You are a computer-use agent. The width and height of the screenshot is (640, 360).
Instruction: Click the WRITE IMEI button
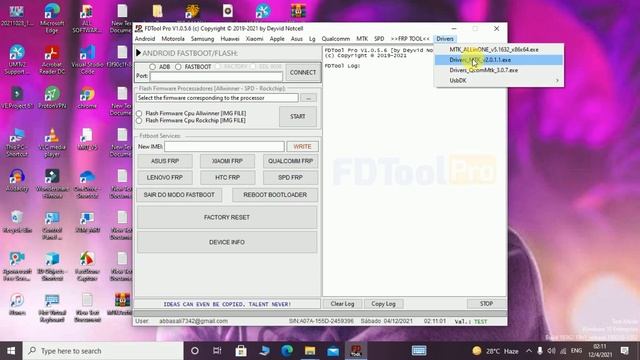click(x=302, y=147)
